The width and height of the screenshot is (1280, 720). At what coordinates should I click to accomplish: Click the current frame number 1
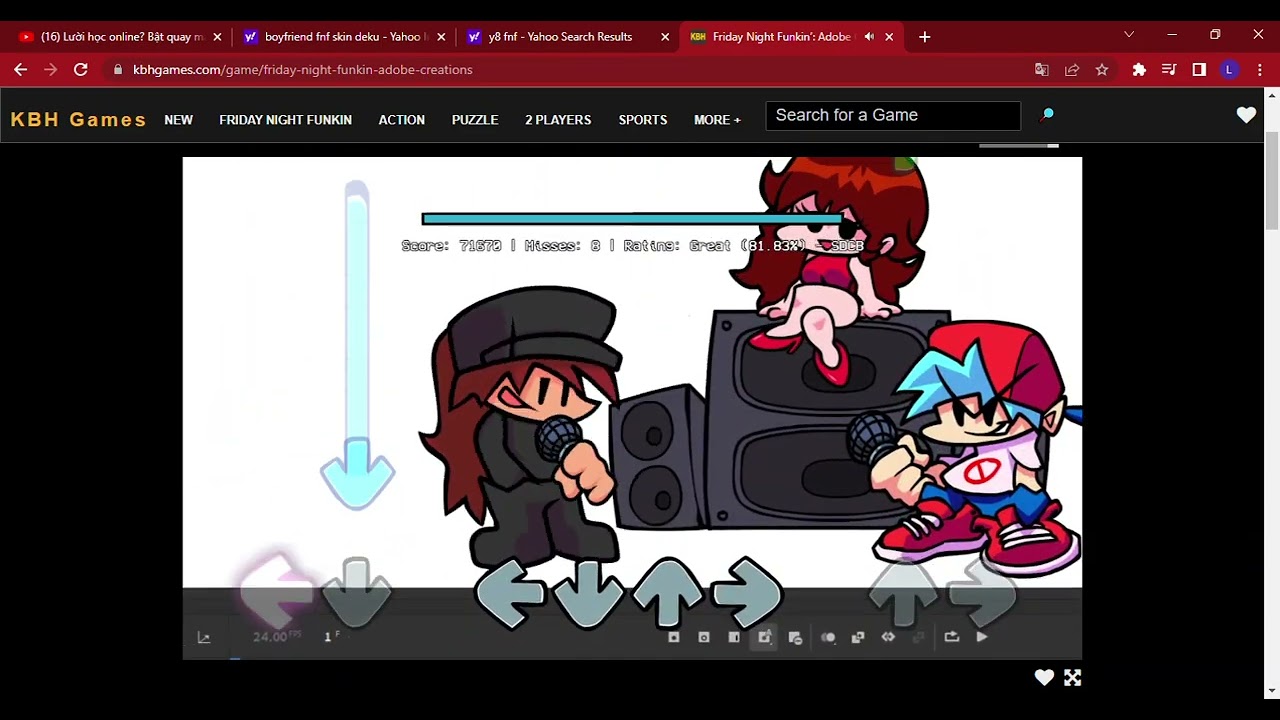pyautogui.click(x=327, y=637)
